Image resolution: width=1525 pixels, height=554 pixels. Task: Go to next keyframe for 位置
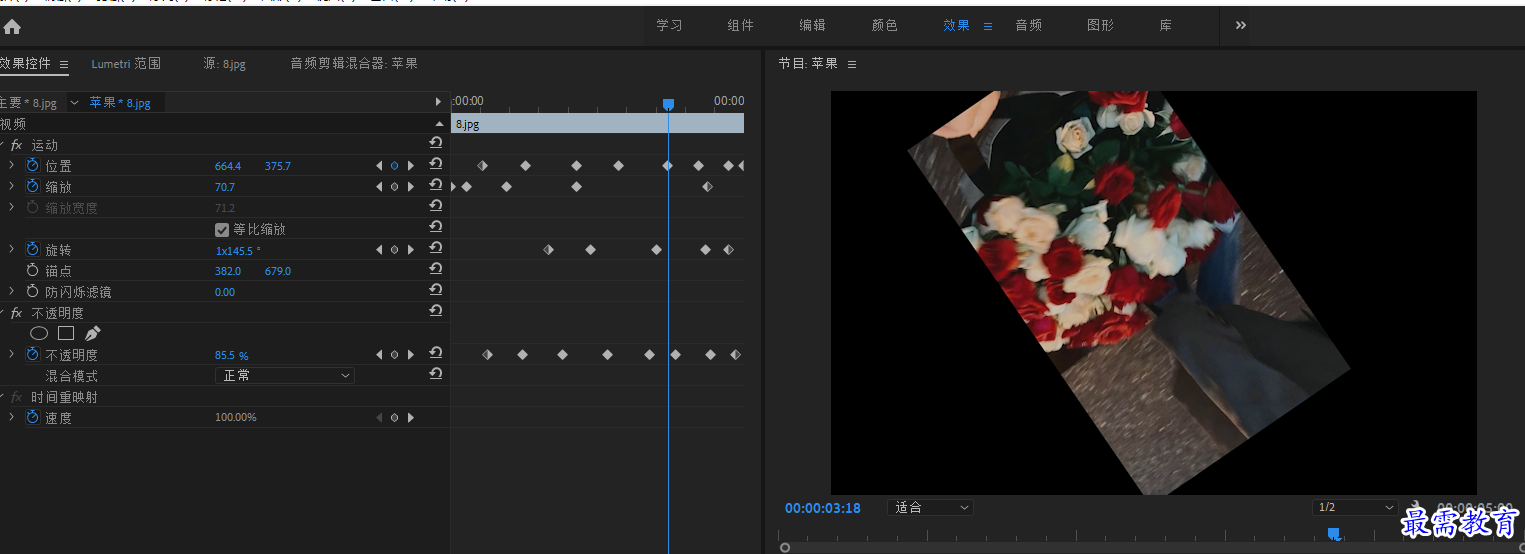[410, 165]
